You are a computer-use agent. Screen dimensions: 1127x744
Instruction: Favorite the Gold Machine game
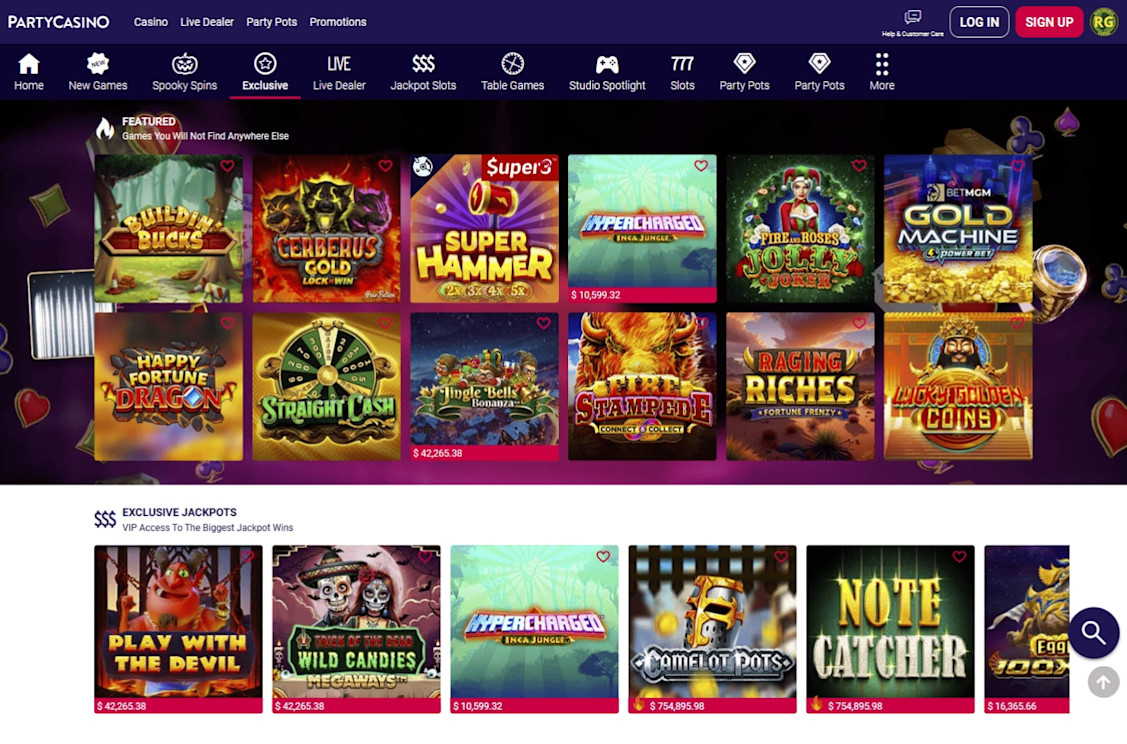[x=1018, y=166]
